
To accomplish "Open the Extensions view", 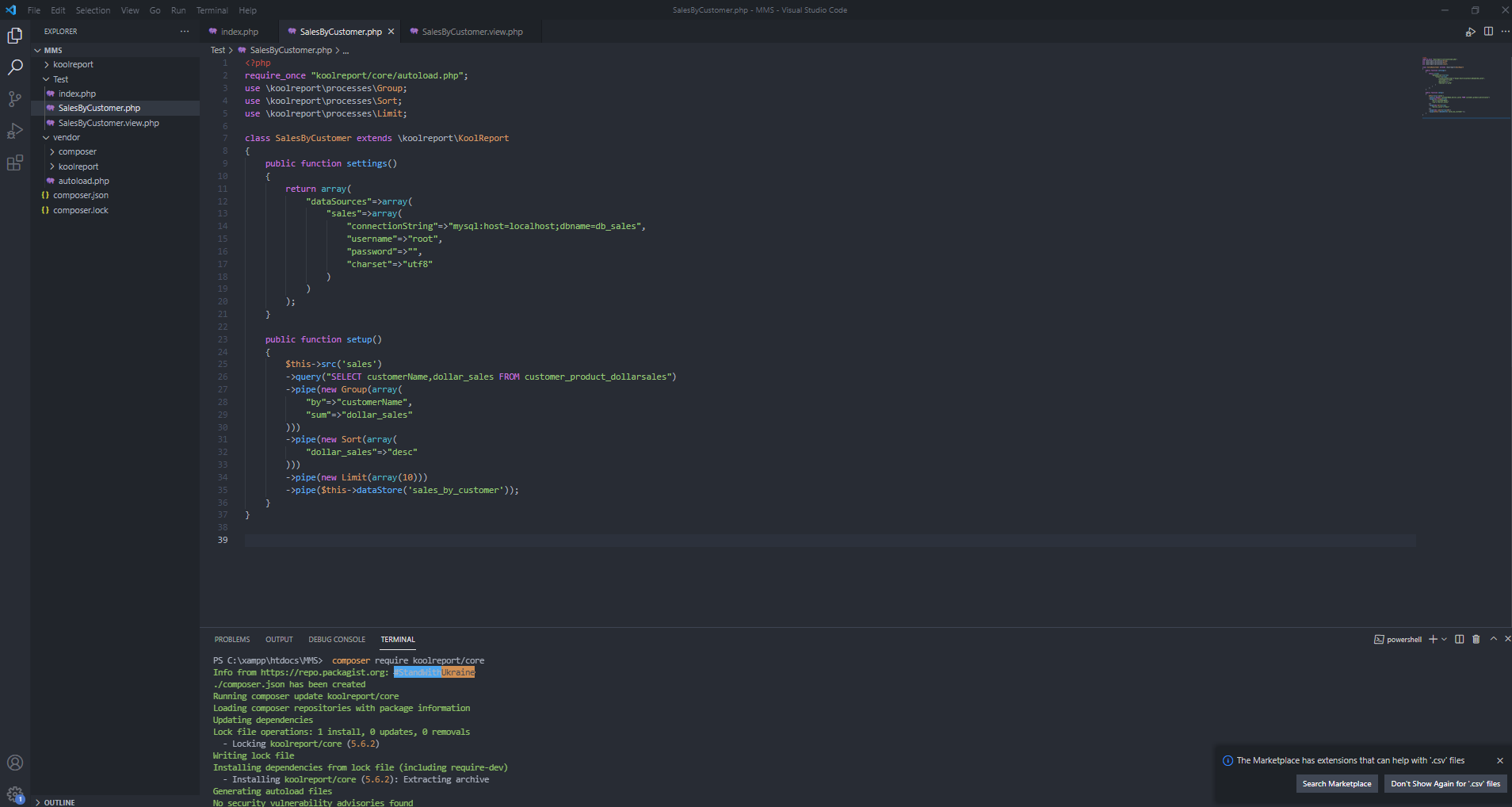I will coord(15,163).
